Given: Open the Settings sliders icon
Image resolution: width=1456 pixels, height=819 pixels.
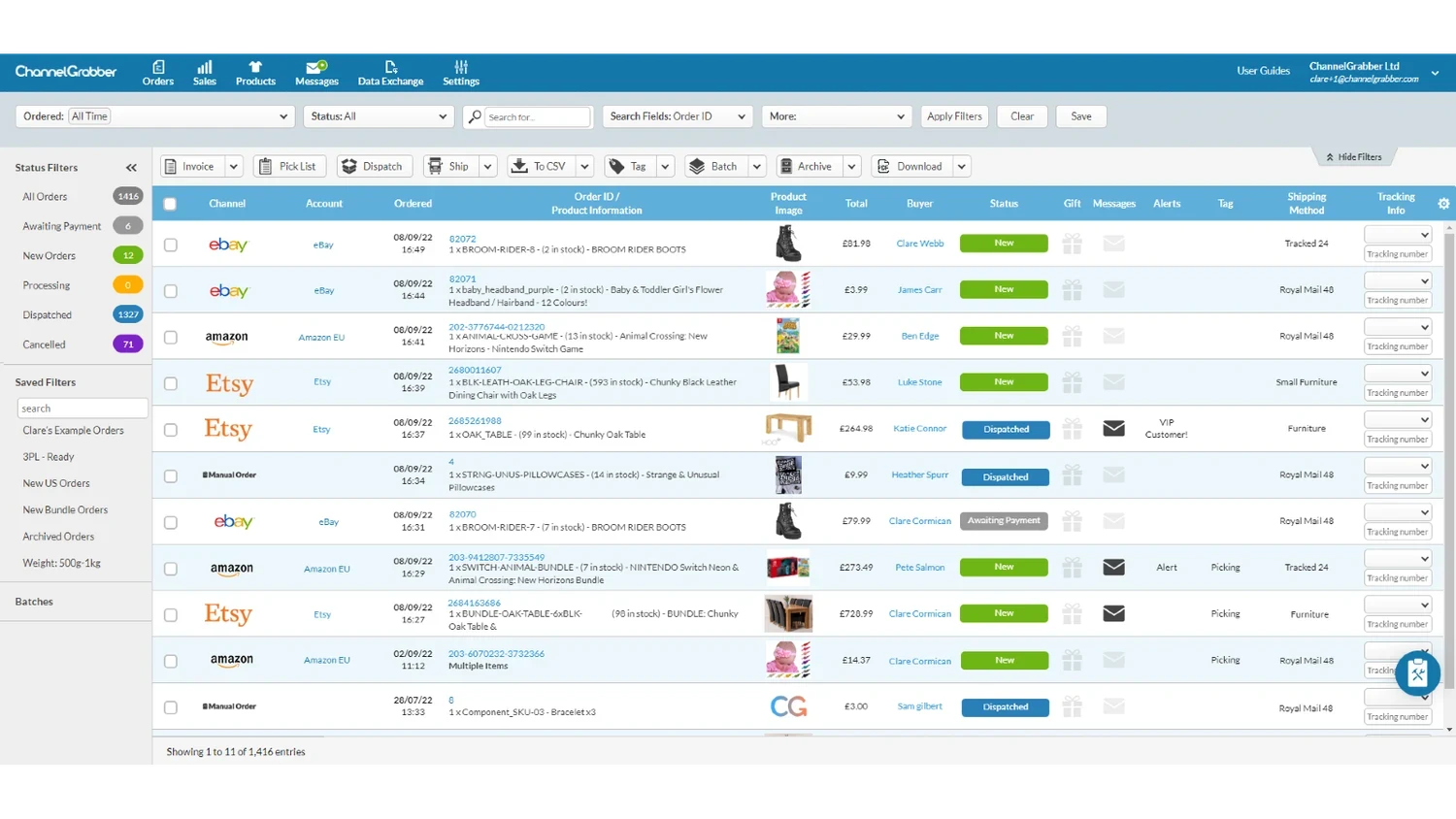Looking at the screenshot, I should 461,67.
